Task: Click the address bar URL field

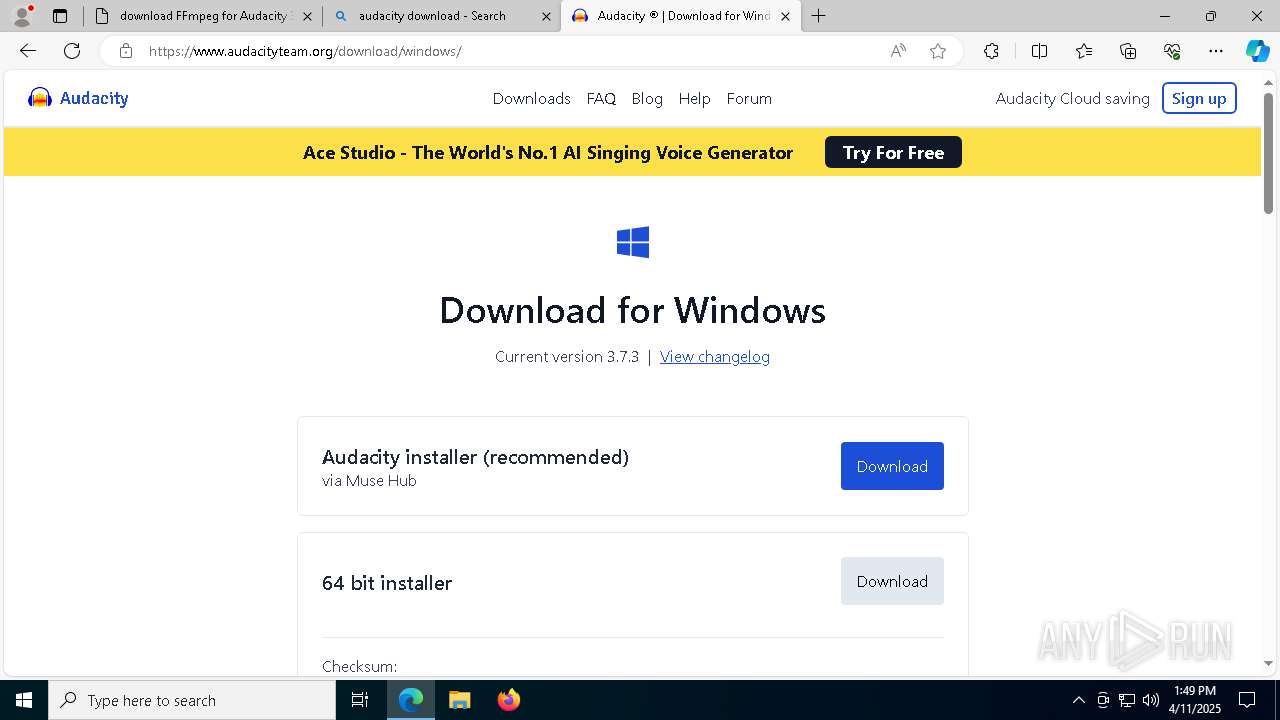Action: [510, 51]
